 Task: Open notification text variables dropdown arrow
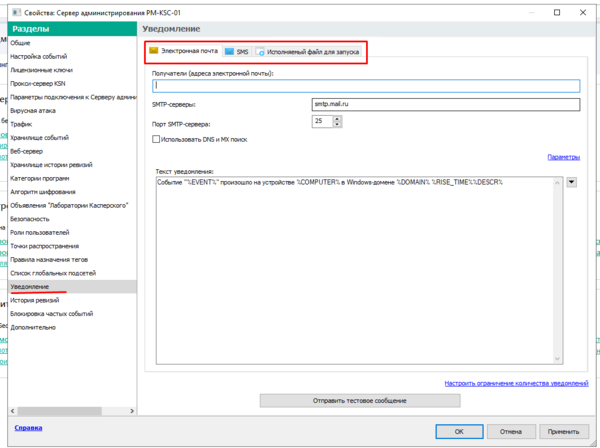click(572, 182)
